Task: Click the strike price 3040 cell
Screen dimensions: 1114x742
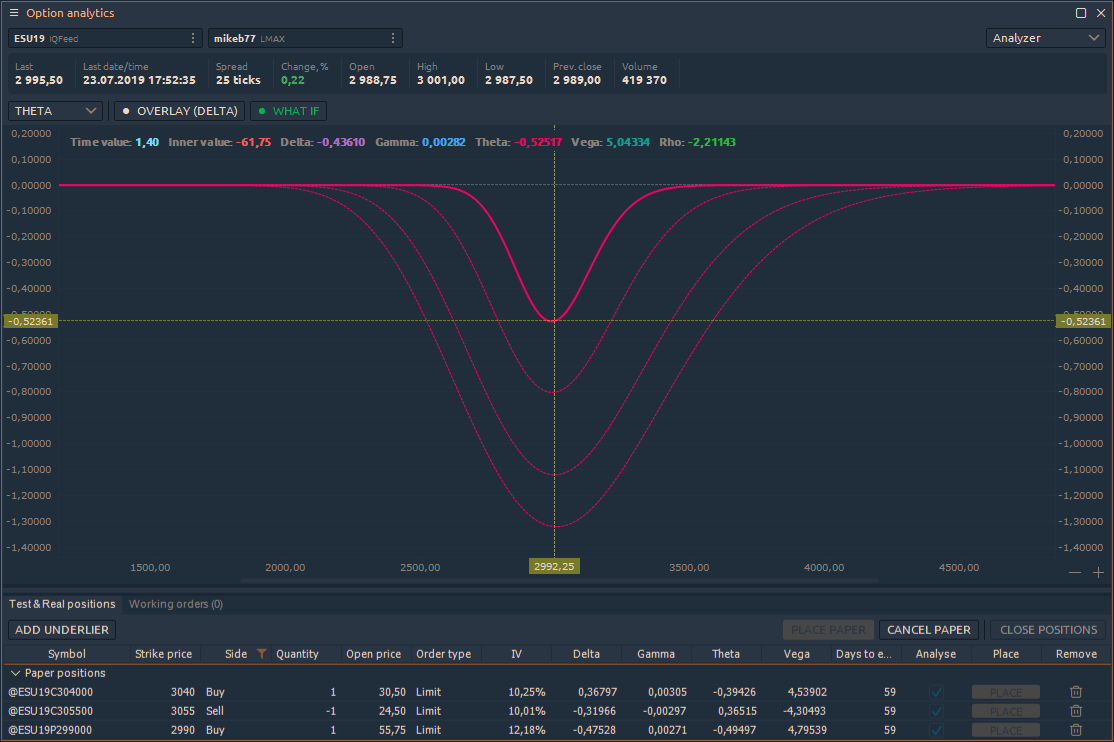Action: [183, 692]
